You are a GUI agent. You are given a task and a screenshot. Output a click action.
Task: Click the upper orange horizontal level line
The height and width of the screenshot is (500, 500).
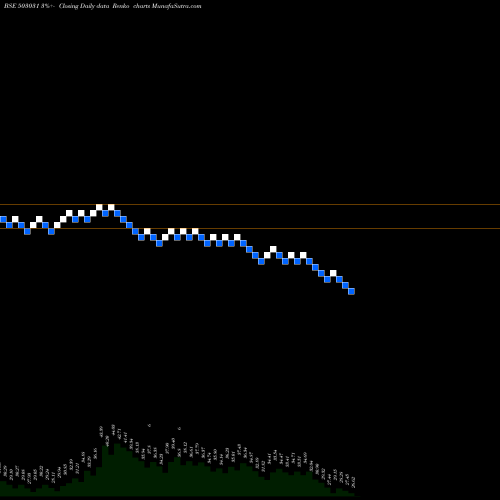point(250,204)
